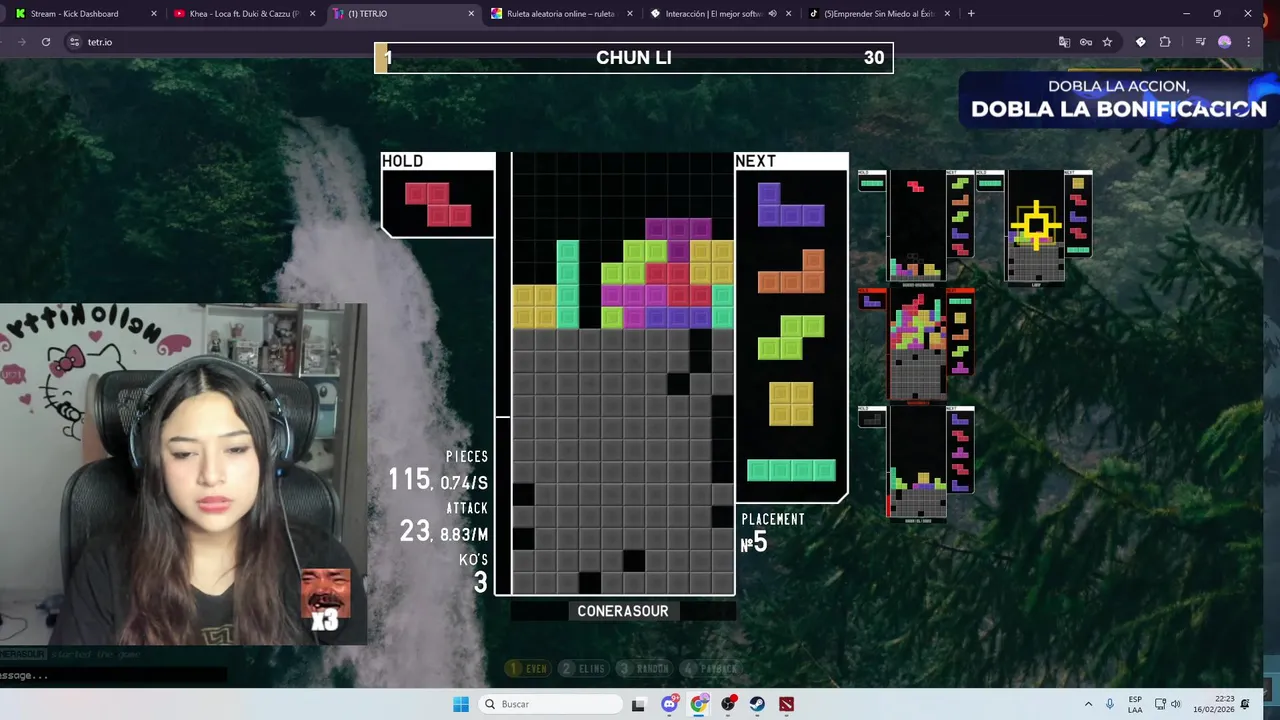This screenshot has width=1280, height=720.
Task: Close the Stream - Kick Dashboard tab
Action: pyautogui.click(x=153, y=14)
